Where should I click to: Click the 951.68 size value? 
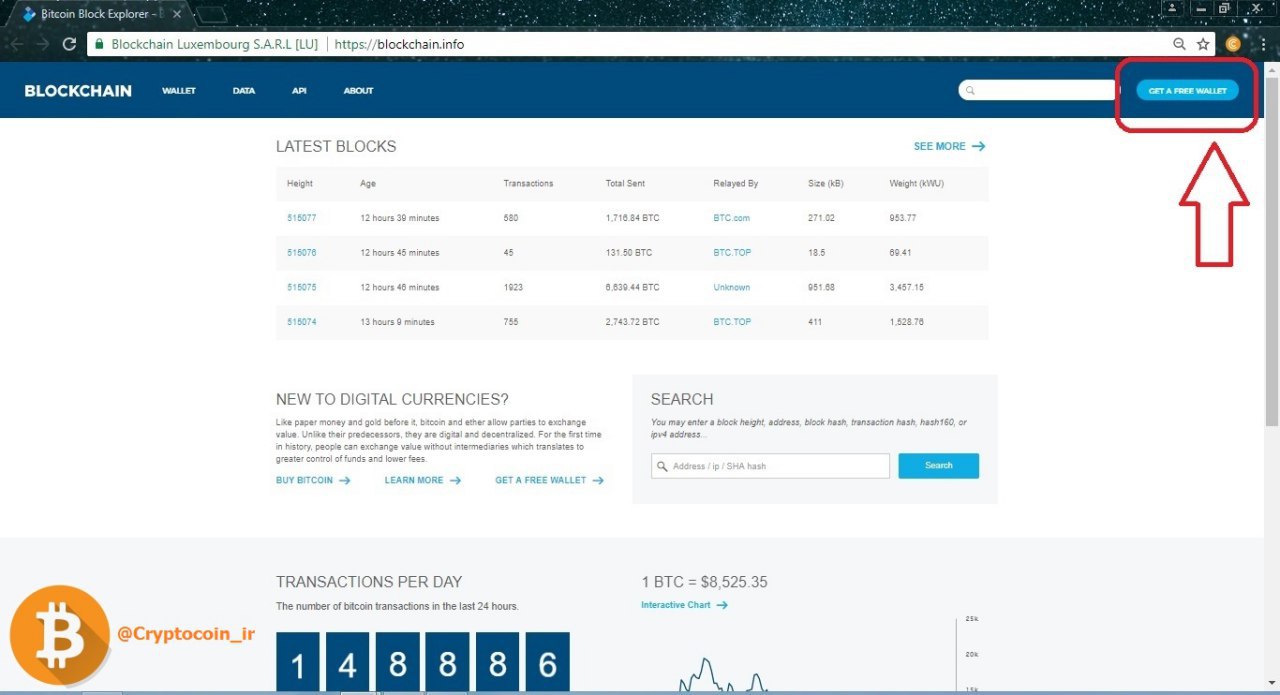821,287
